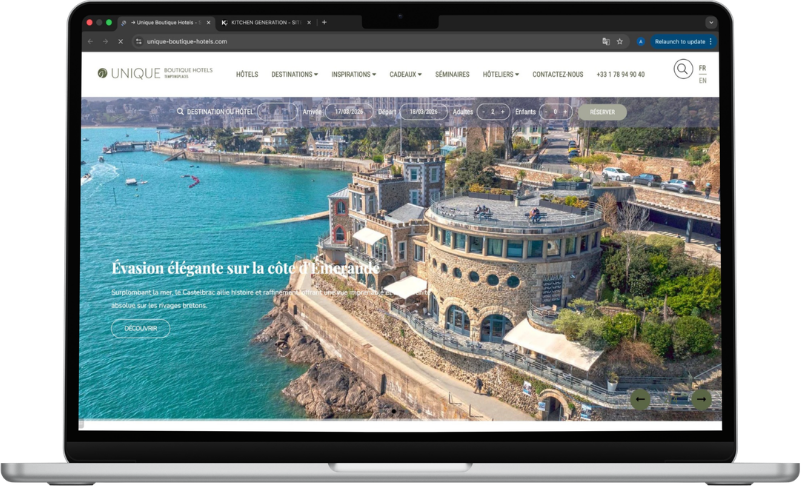Screen dimensions: 802x487
Task: Stop page loading with X button
Action: (119, 41)
